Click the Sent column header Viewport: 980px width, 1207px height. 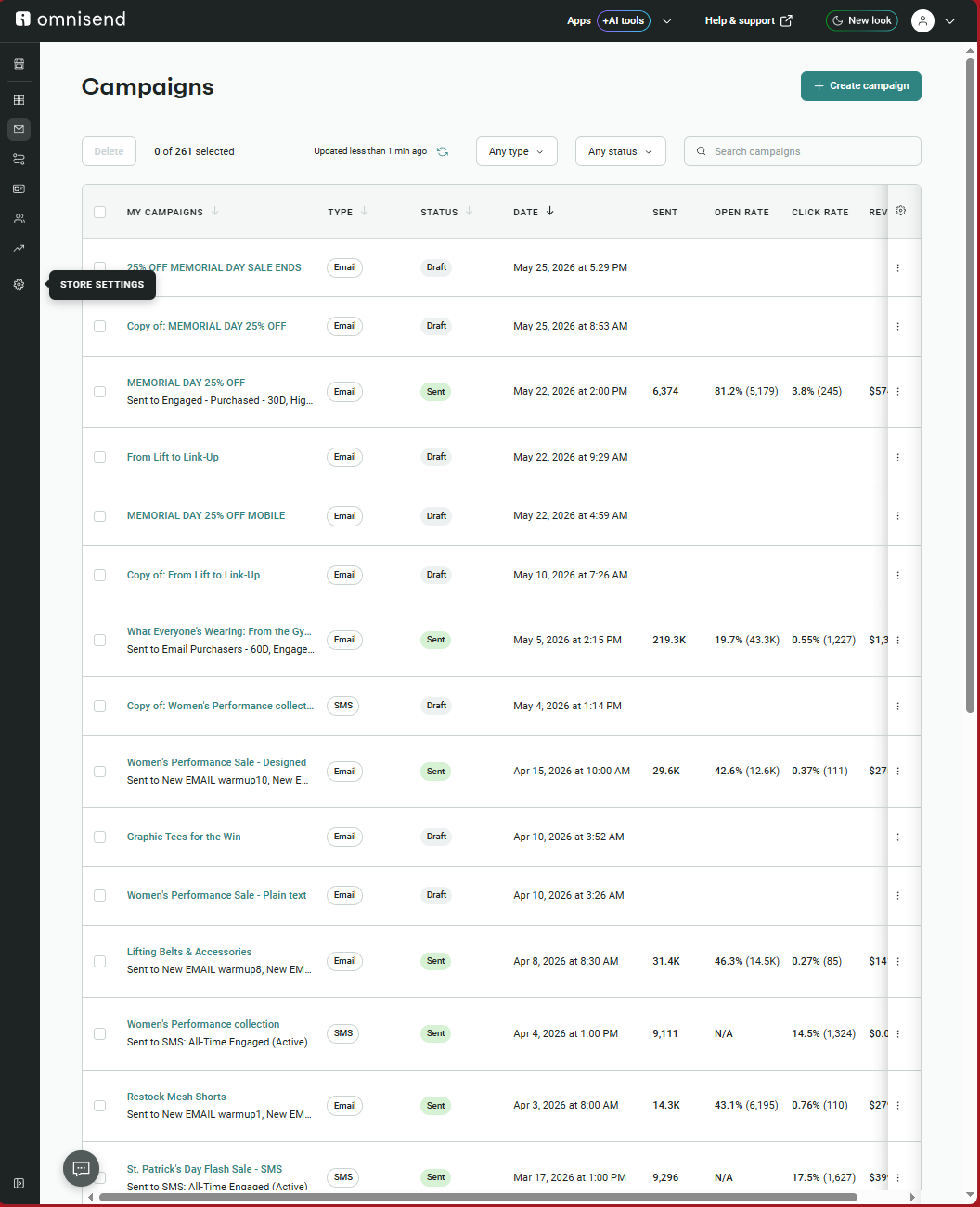(x=665, y=212)
